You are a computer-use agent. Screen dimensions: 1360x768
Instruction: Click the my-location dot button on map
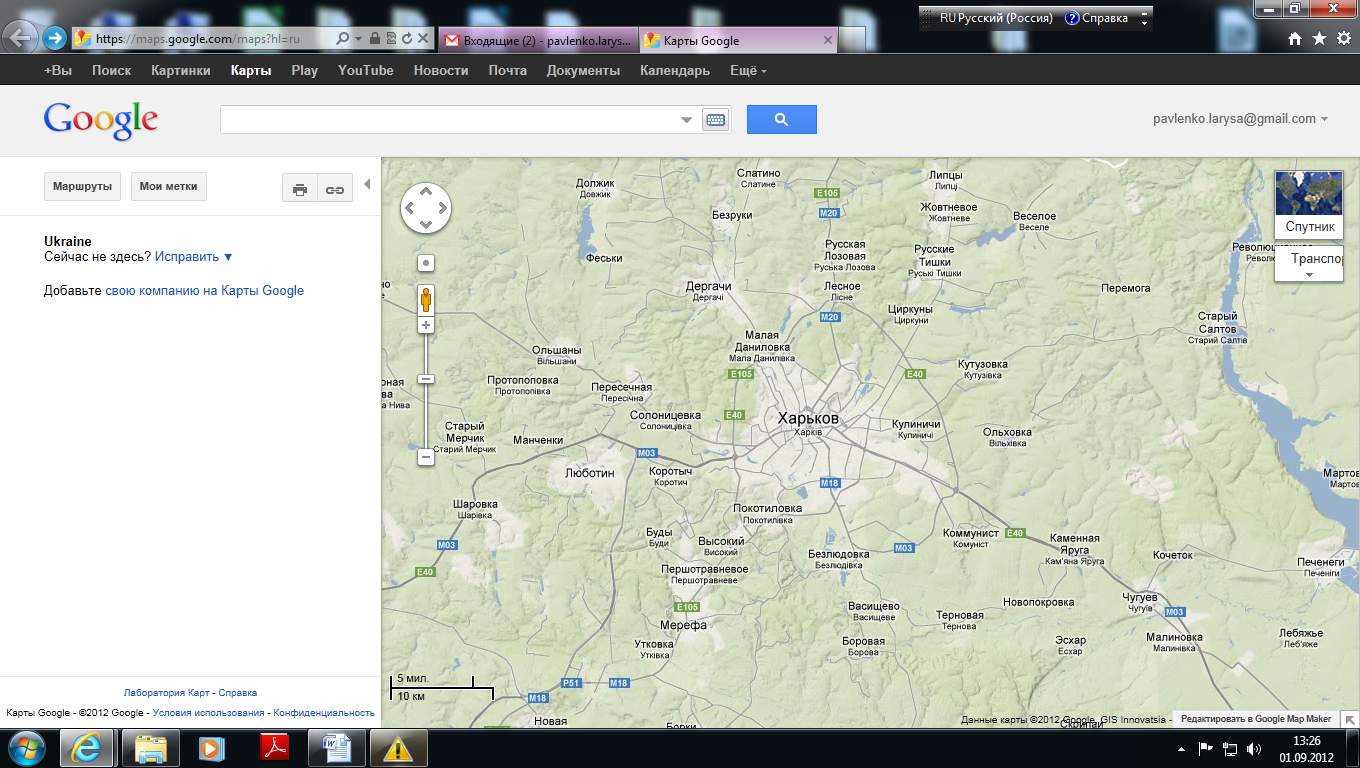click(x=426, y=263)
